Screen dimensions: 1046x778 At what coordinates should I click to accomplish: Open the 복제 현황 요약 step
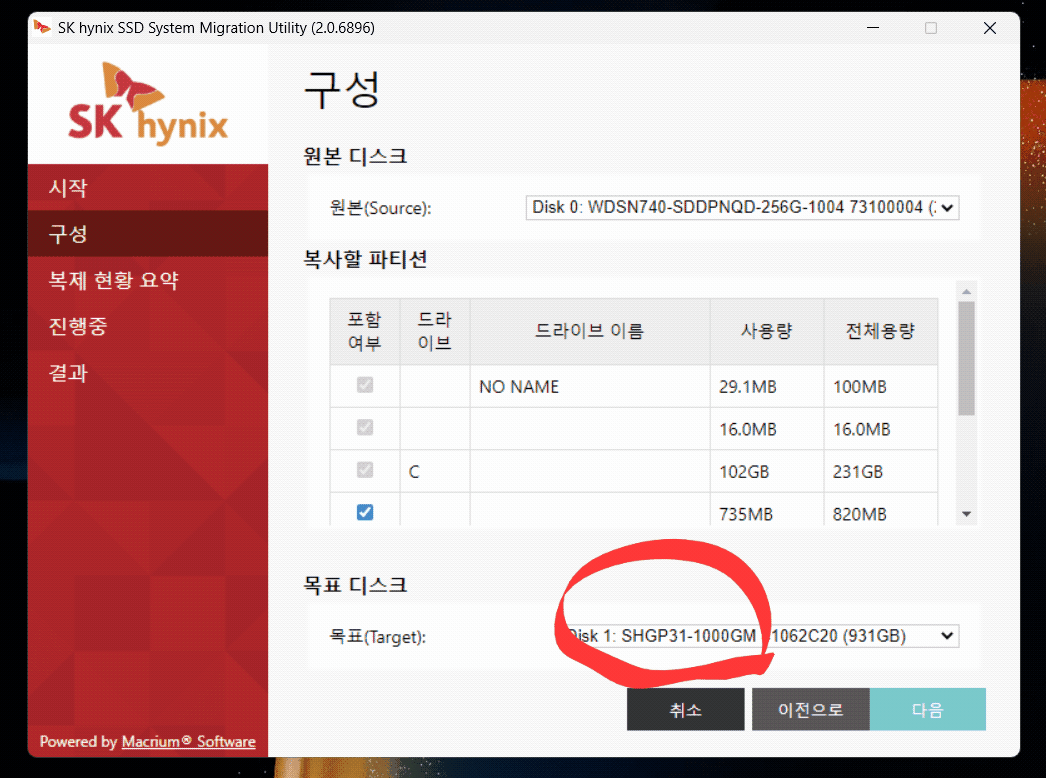(x=148, y=280)
